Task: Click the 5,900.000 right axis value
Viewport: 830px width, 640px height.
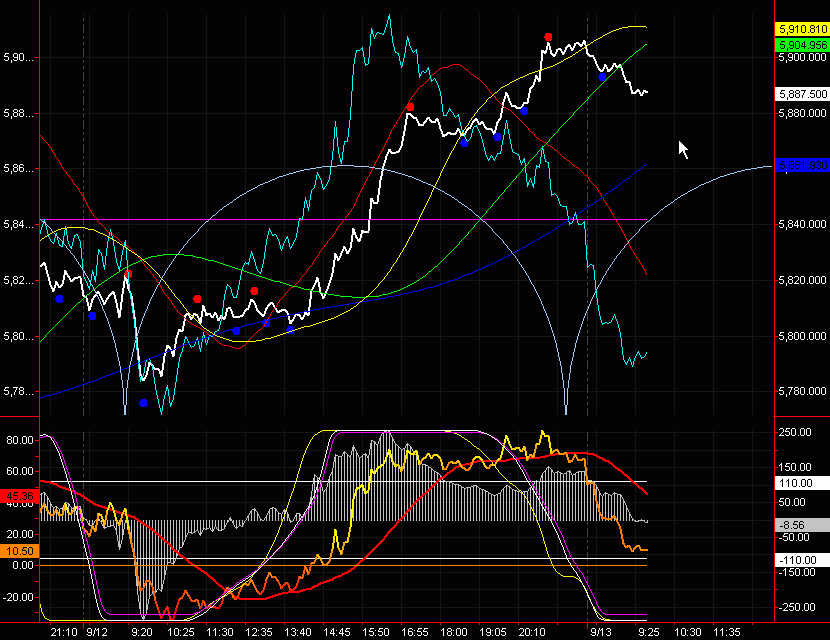Action: tap(802, 57)
